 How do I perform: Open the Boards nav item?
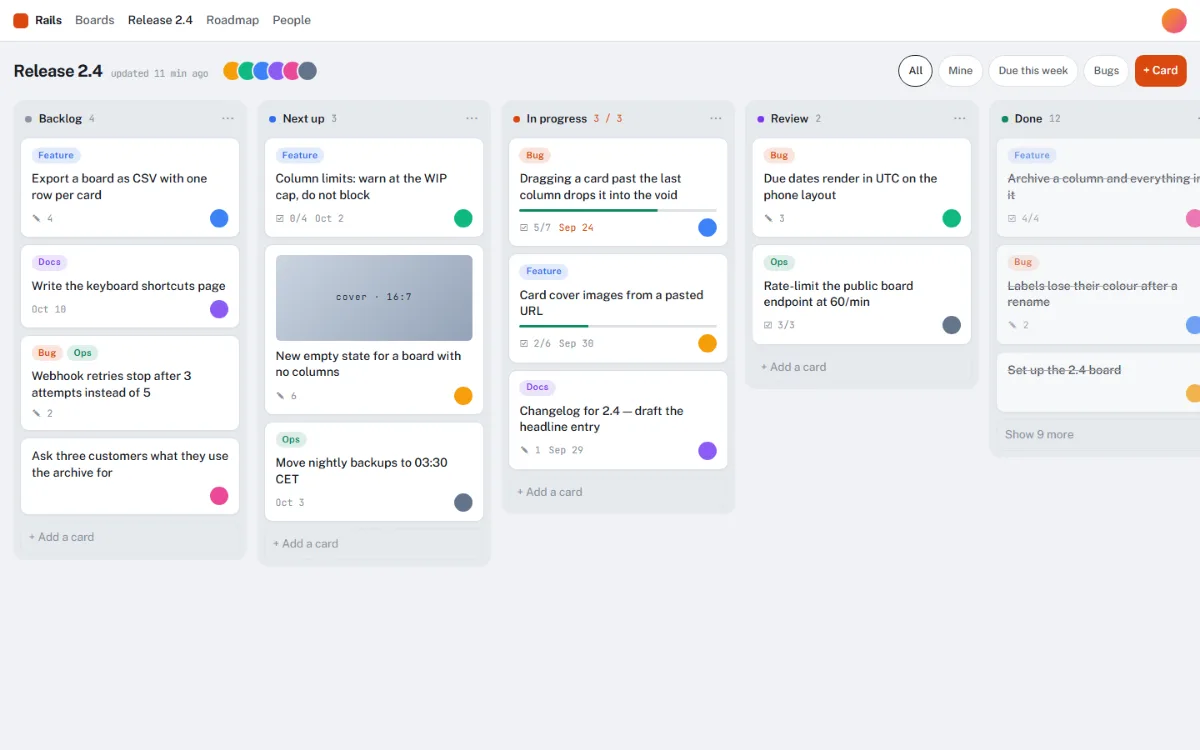point(95,20)
